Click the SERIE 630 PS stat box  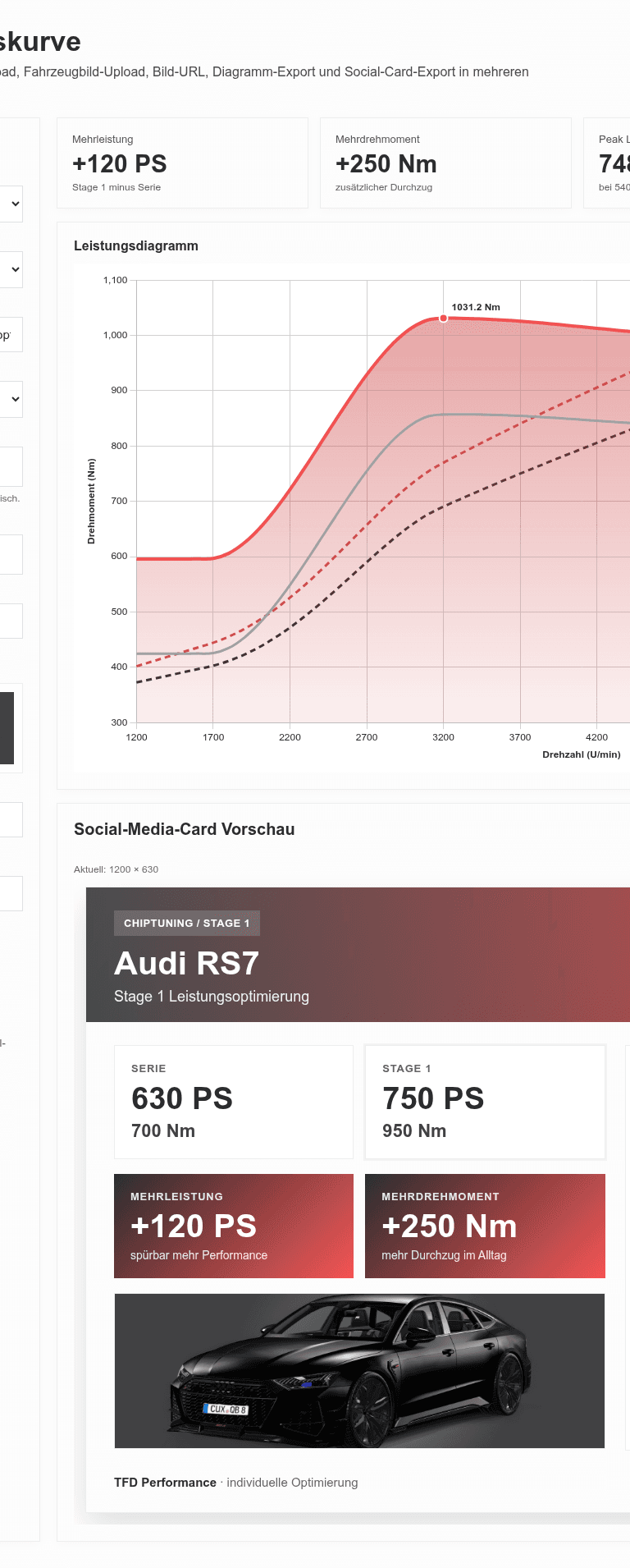pyautogui.click(x=233, y=1102)
